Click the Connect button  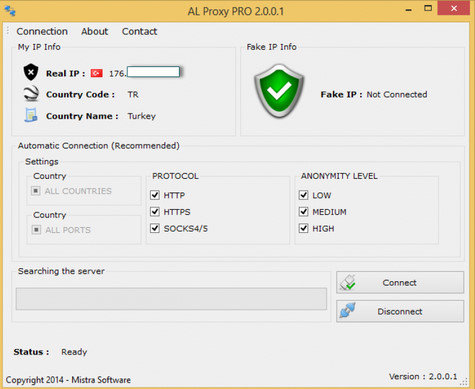[x=400, y=283]
